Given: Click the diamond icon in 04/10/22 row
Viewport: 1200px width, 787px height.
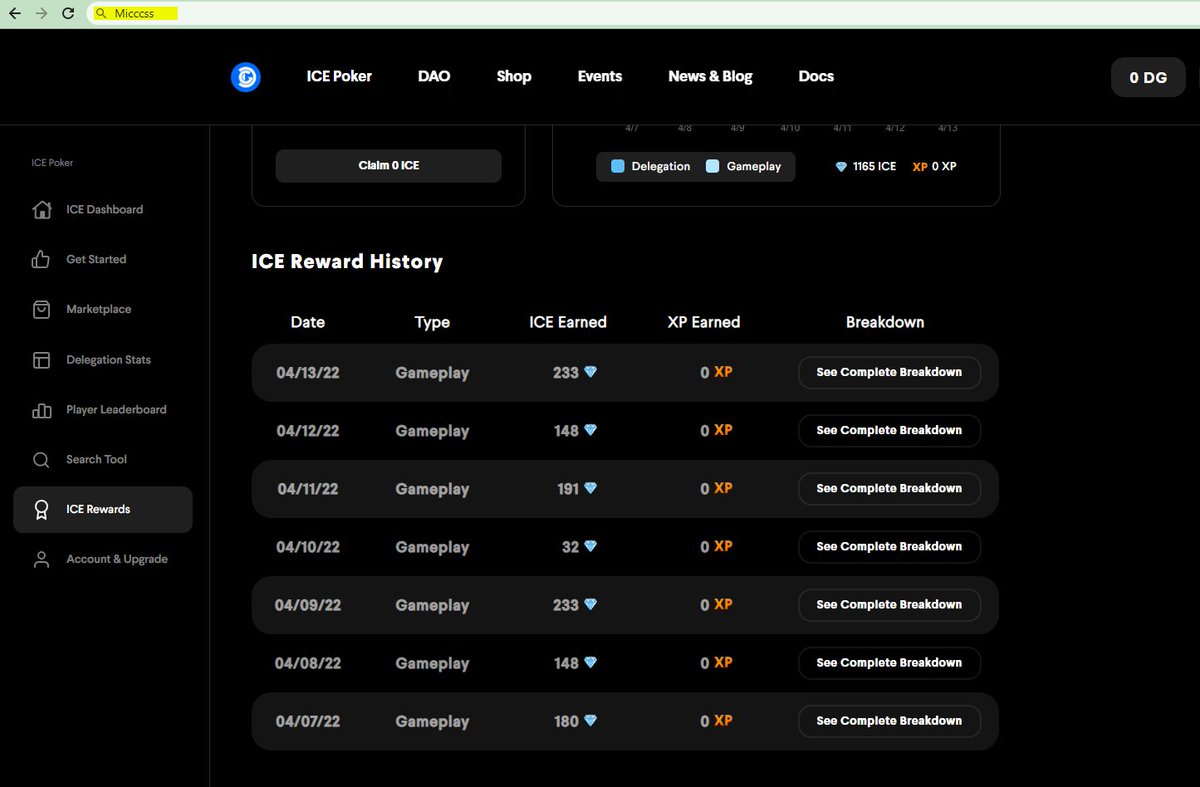Looking at the screenshot, I should point(591,547).
